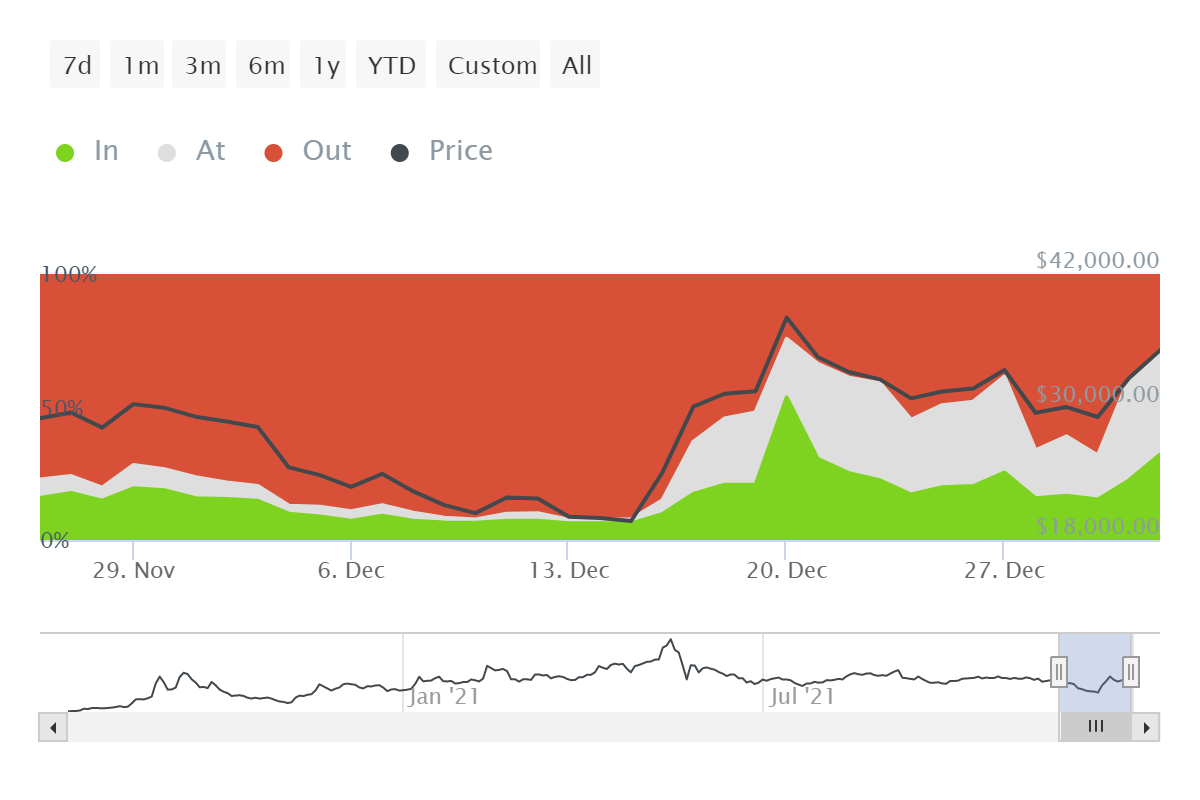Click the price peak near 20. Dec
Image resolution: width=1200 pixels, height=800 pixels.
(787, 318)
